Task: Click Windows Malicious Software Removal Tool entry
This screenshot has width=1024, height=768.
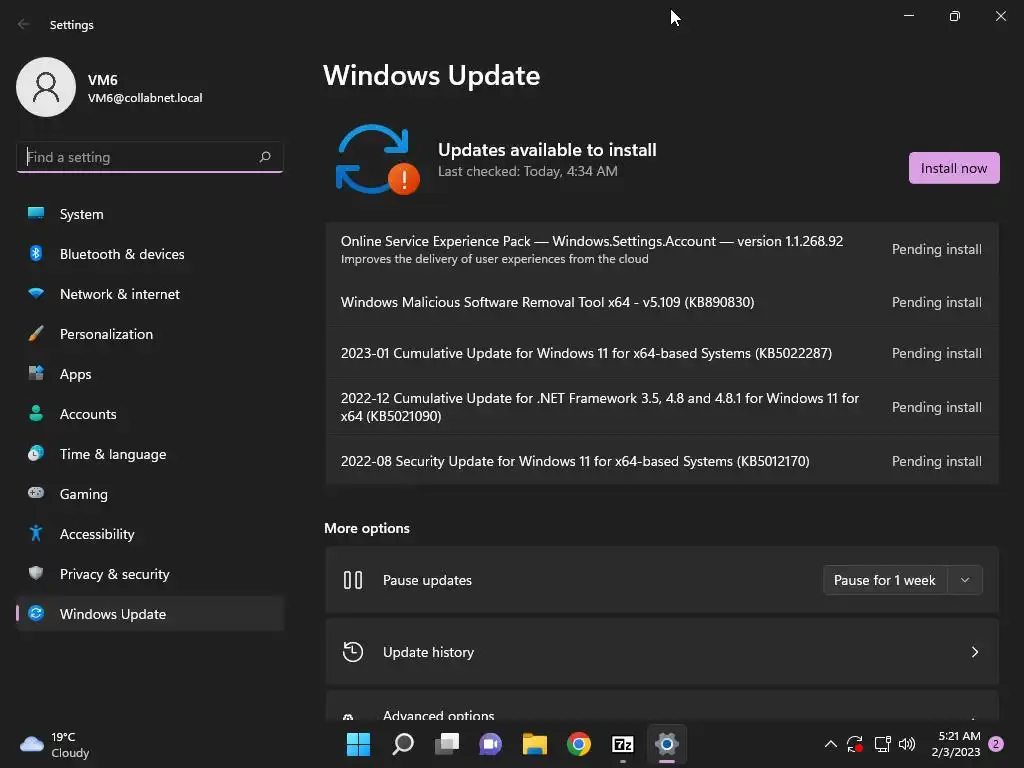Action: point(662,302)
